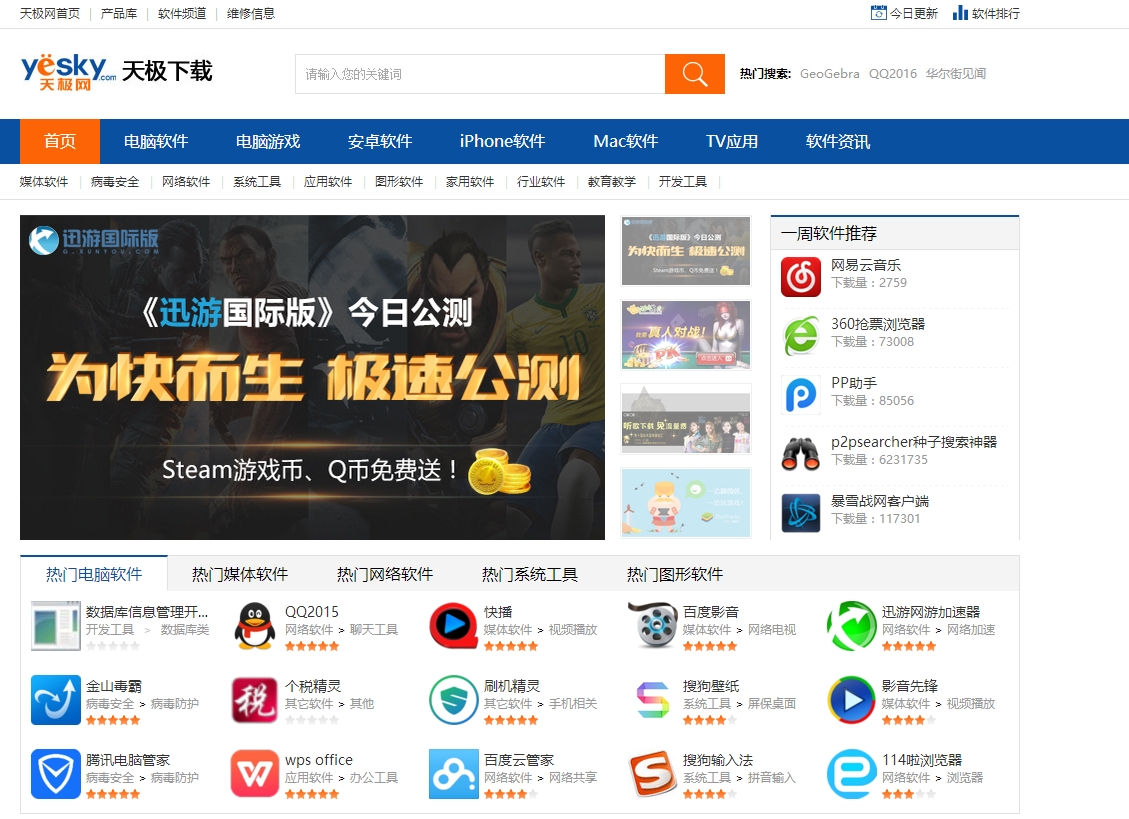Click the QQ2016 hot search link

[893, 73]
